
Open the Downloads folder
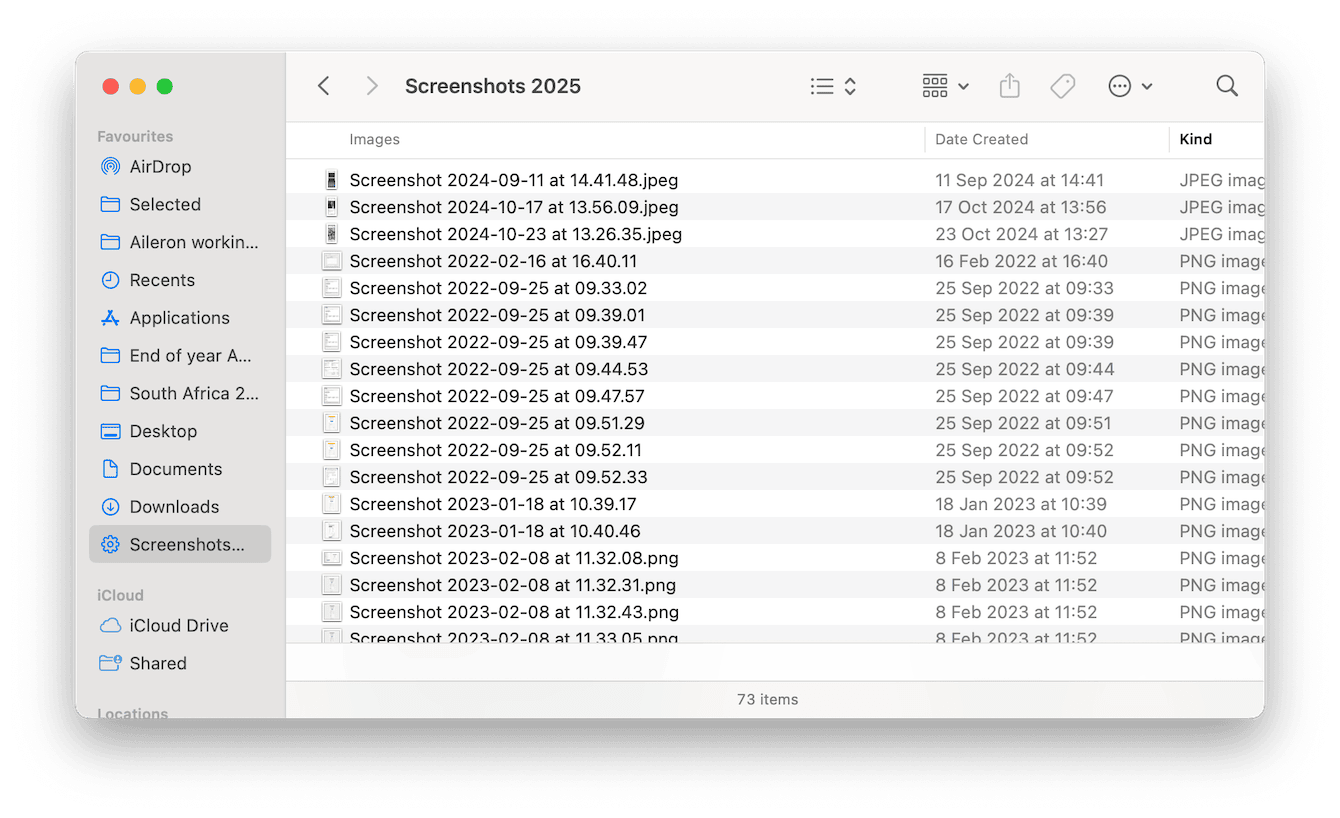point(174,506)
